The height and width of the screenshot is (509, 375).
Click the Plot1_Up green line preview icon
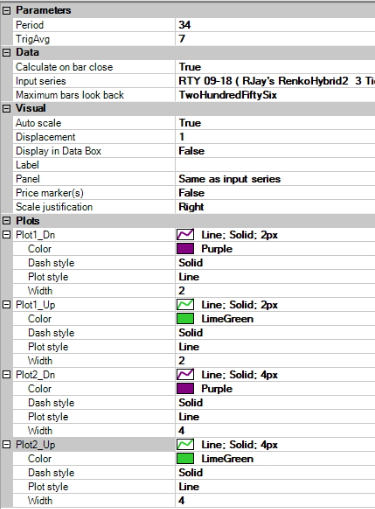click(x=185, y=305)
